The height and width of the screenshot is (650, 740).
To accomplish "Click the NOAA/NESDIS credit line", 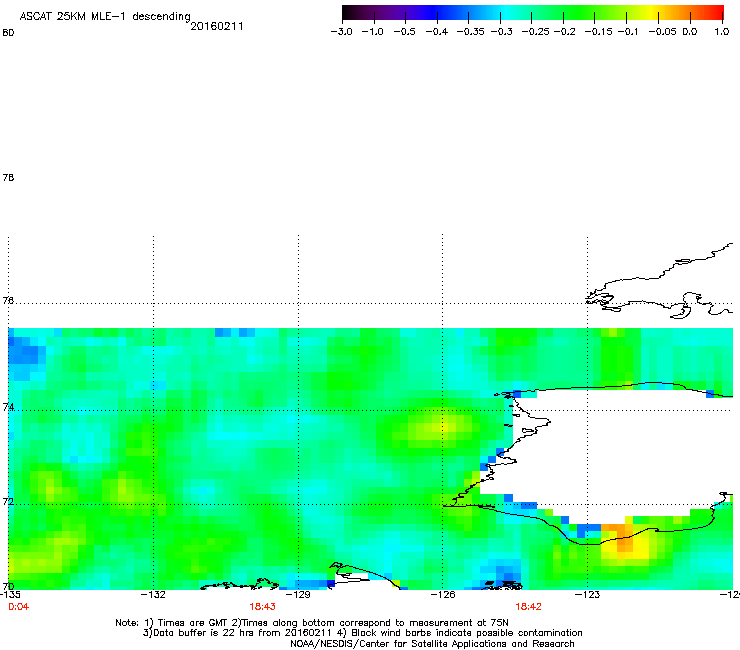I will 432,644.
